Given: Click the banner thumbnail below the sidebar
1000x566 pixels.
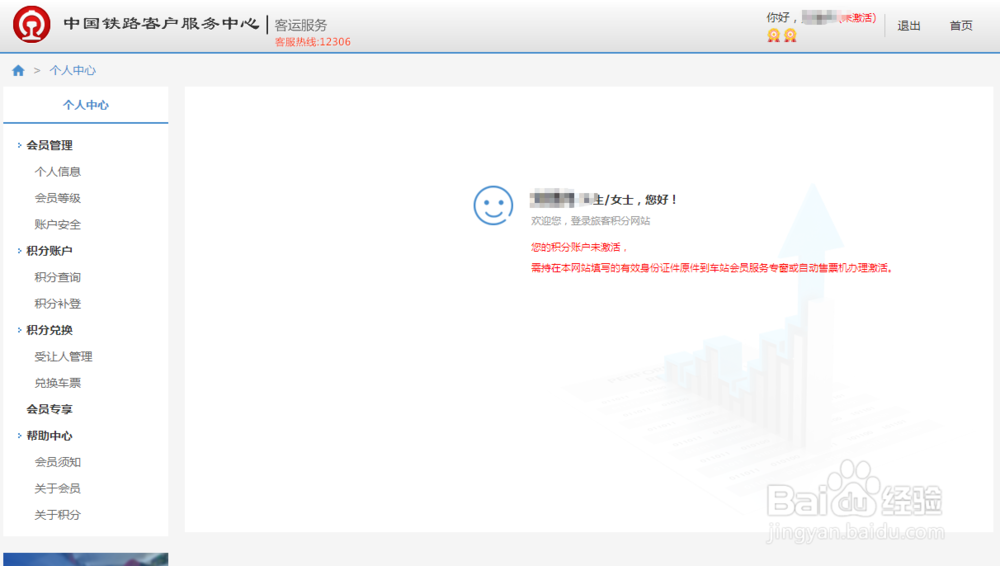Looking at the screenshot, I should coord(85,559).
